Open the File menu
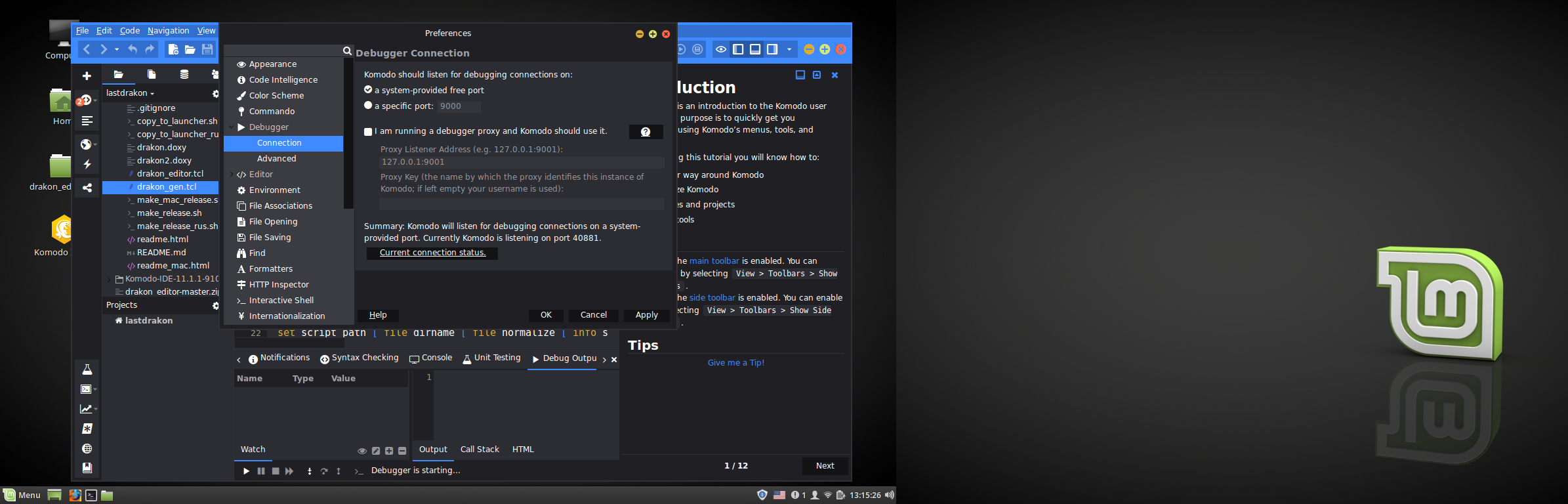Screen dimensions: 1568x504 [82, 31]
